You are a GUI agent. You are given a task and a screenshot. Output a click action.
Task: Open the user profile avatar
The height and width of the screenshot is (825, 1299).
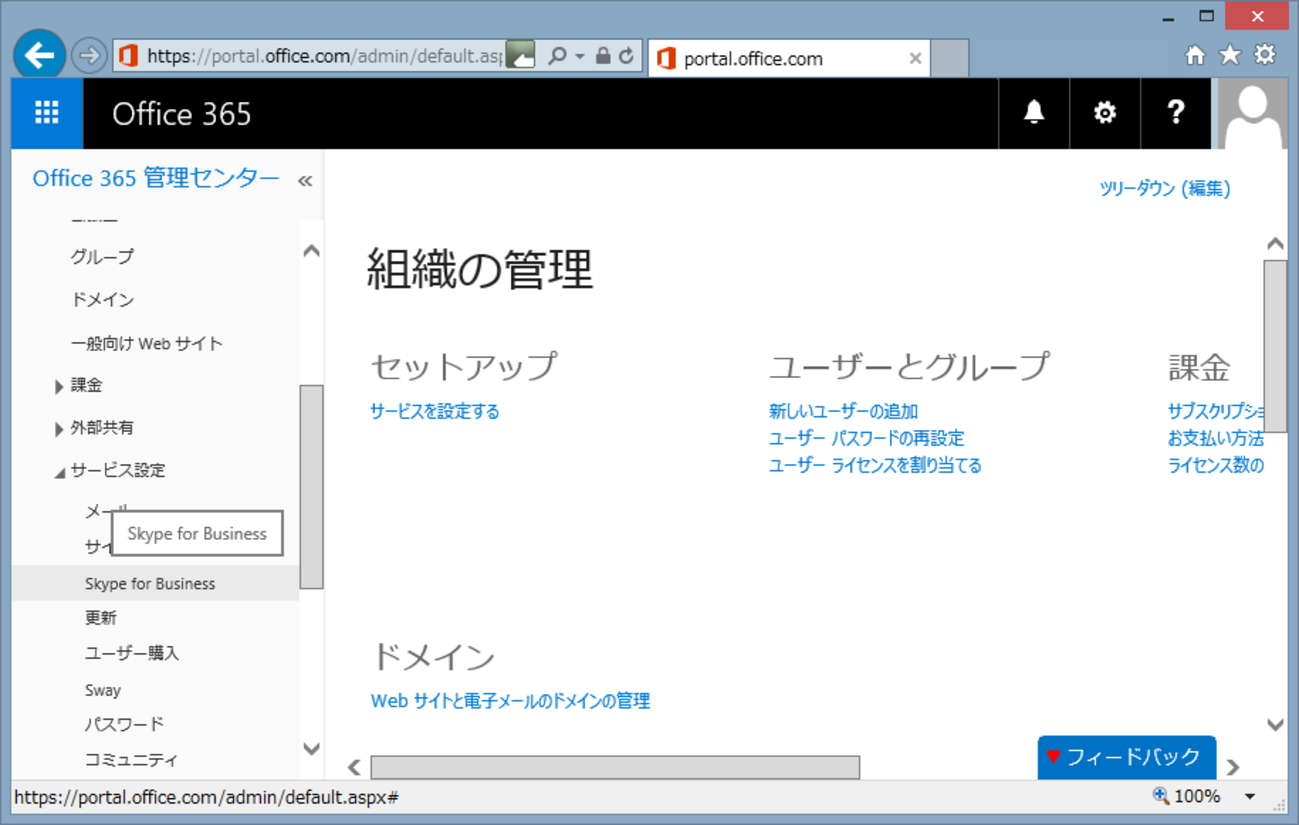pyautogui.click(x=1252, y=113)
